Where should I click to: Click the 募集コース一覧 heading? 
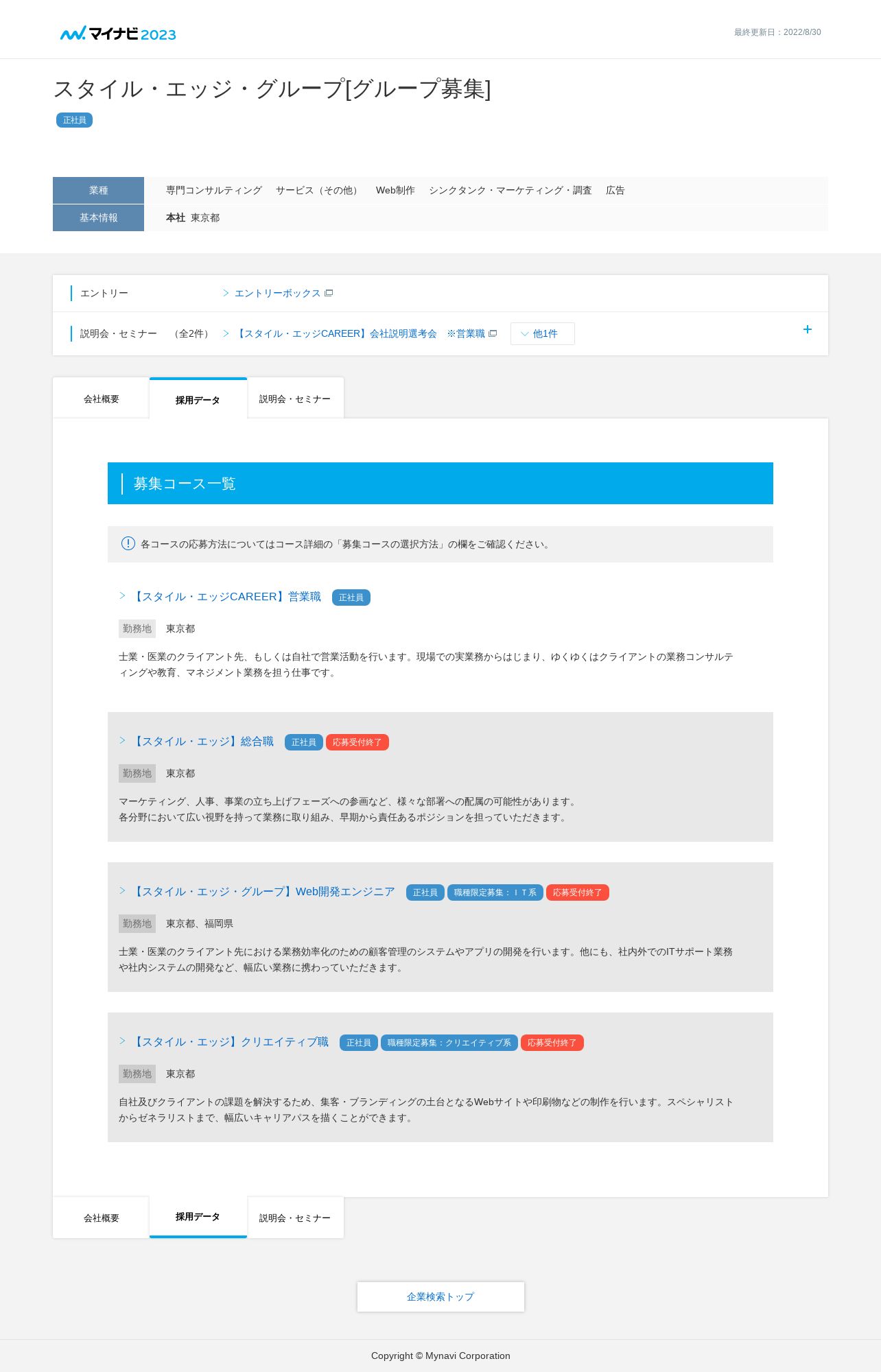pyautogui.click(x=185, y=484)
